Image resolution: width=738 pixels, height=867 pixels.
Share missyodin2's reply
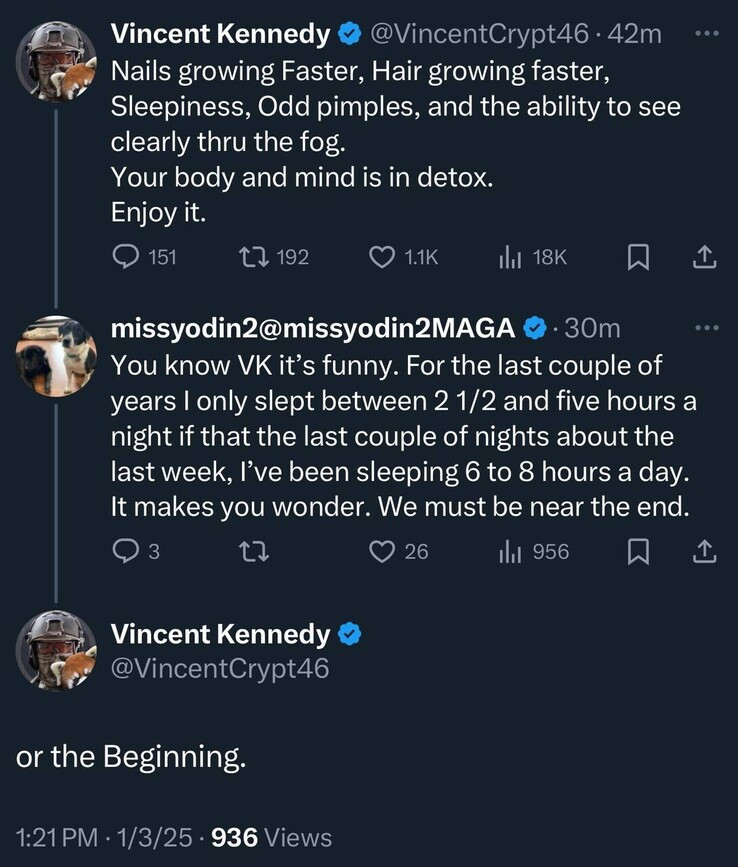(705, 550)
